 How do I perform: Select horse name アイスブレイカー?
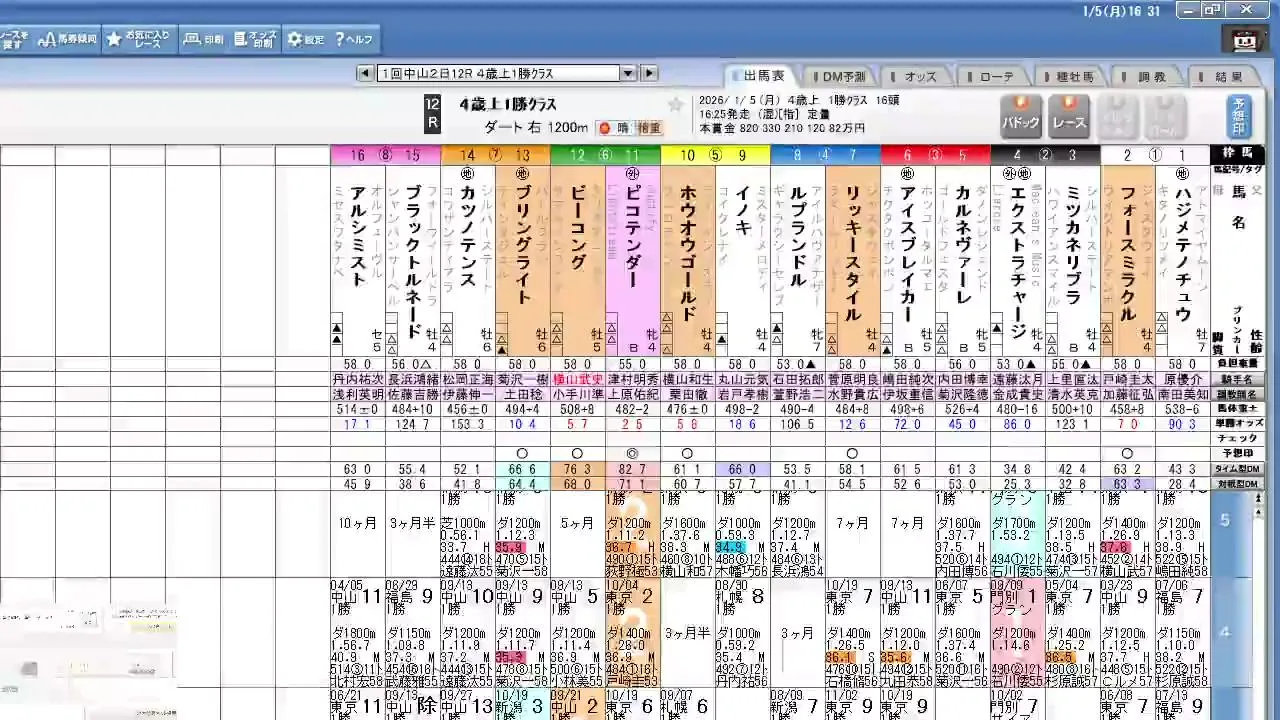click(907, 252)
